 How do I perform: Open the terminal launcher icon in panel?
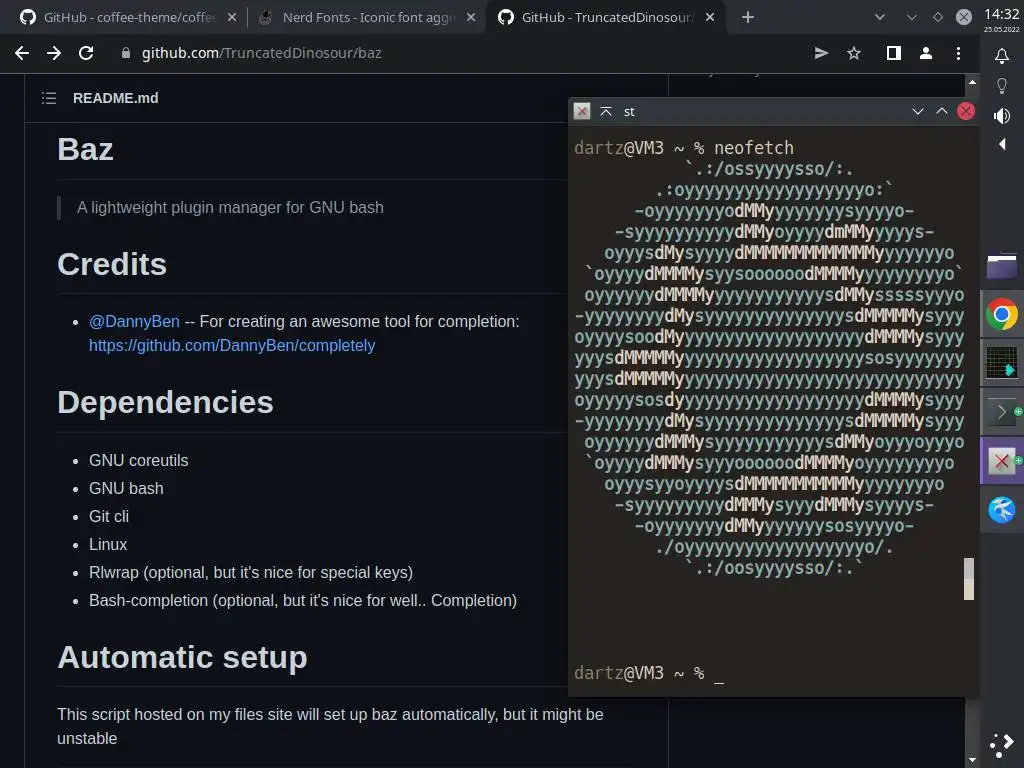tap(1002, 412)
